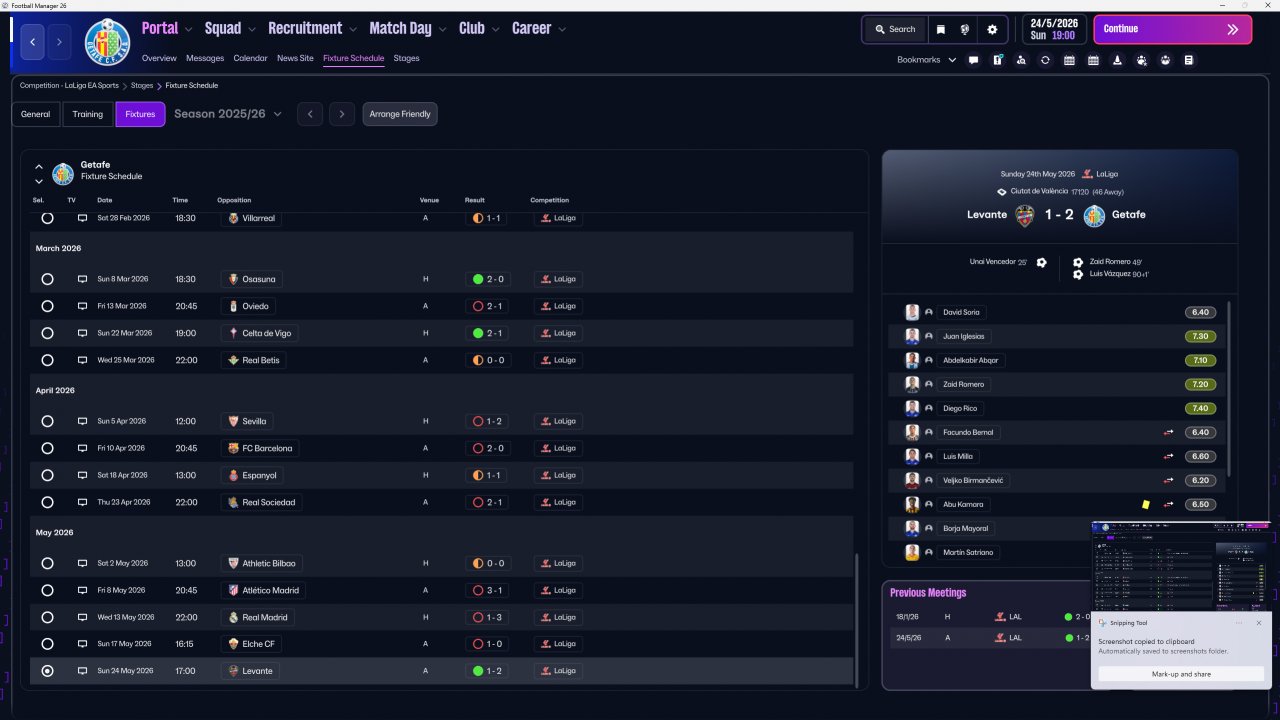Click the up chevron beside Getafe Fixture Schedule

[39, 167]
